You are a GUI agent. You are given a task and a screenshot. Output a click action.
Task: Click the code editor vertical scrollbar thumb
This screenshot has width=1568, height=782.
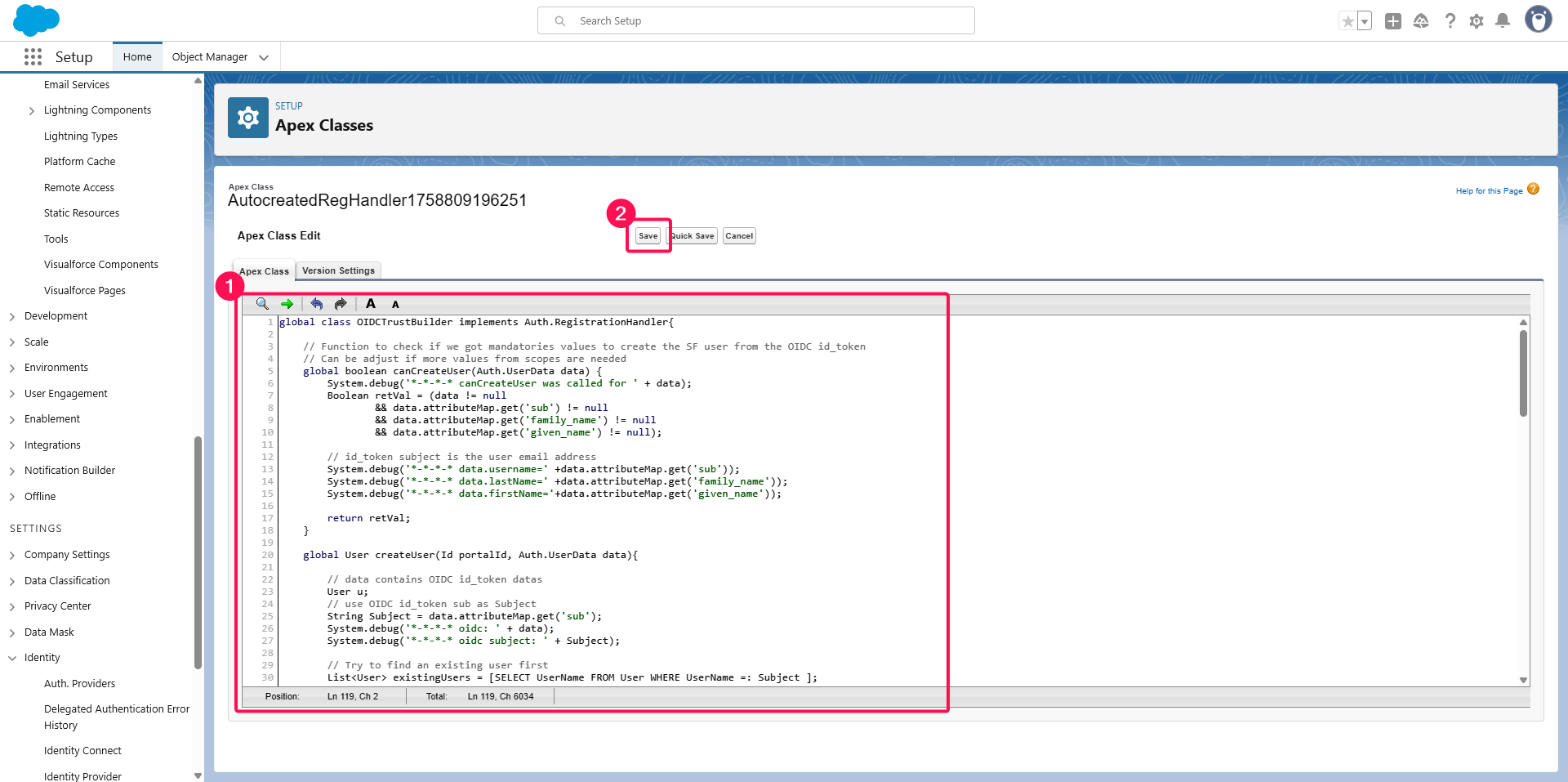coord(1523,373)
